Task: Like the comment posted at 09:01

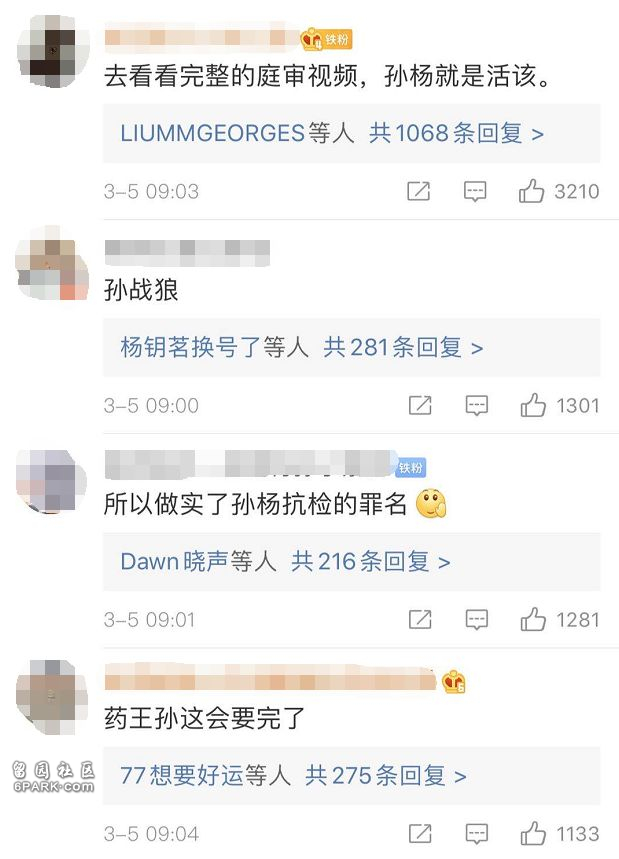Action: [x=533, y=620]
